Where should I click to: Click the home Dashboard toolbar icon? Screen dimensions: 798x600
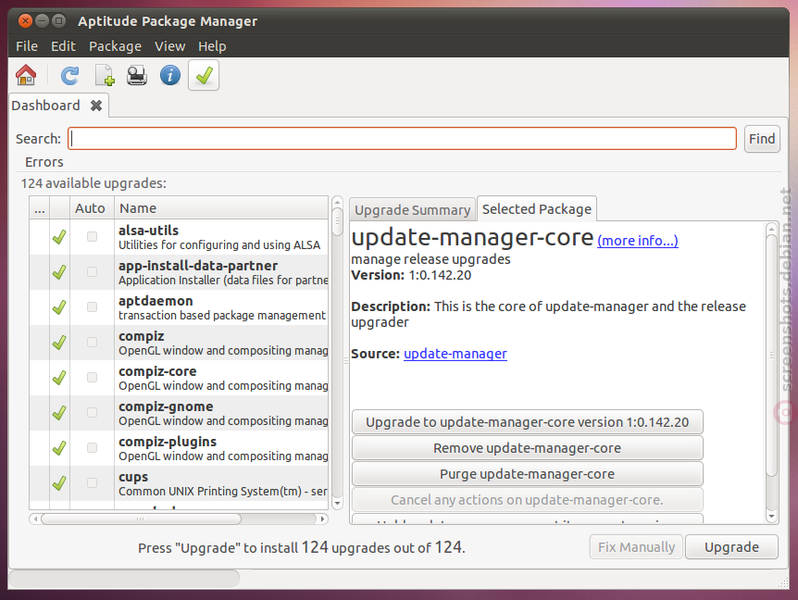click(x=26, y=75)
